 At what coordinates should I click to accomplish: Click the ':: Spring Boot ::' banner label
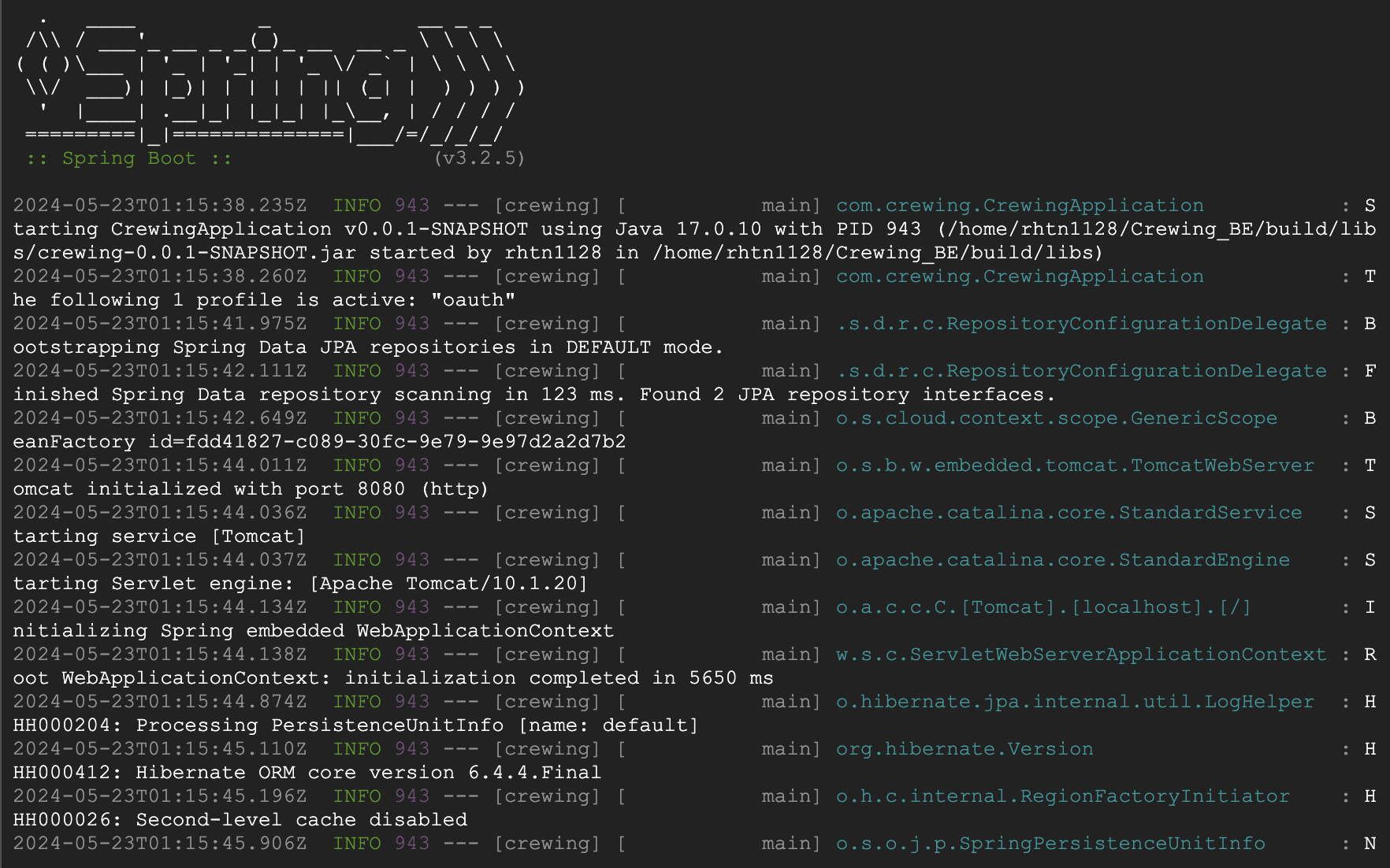pos(129,158)
